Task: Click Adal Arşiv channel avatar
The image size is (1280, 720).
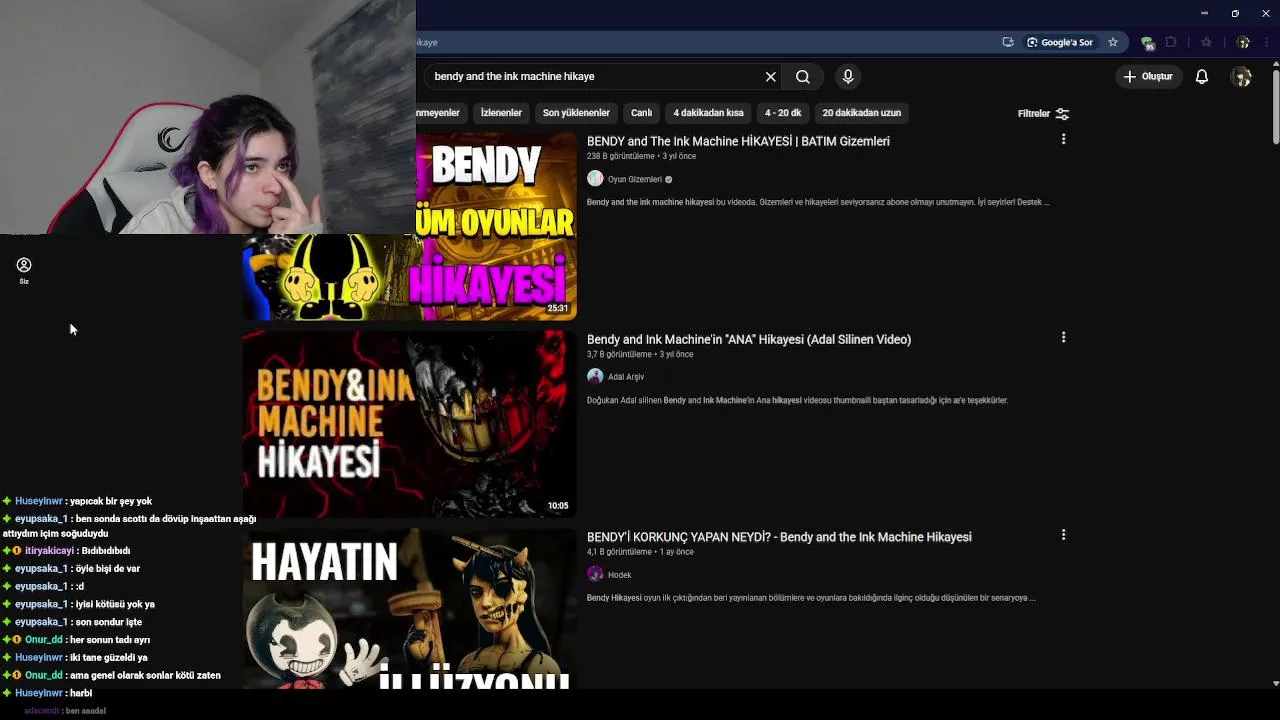Action: click(x=595, y=376)
